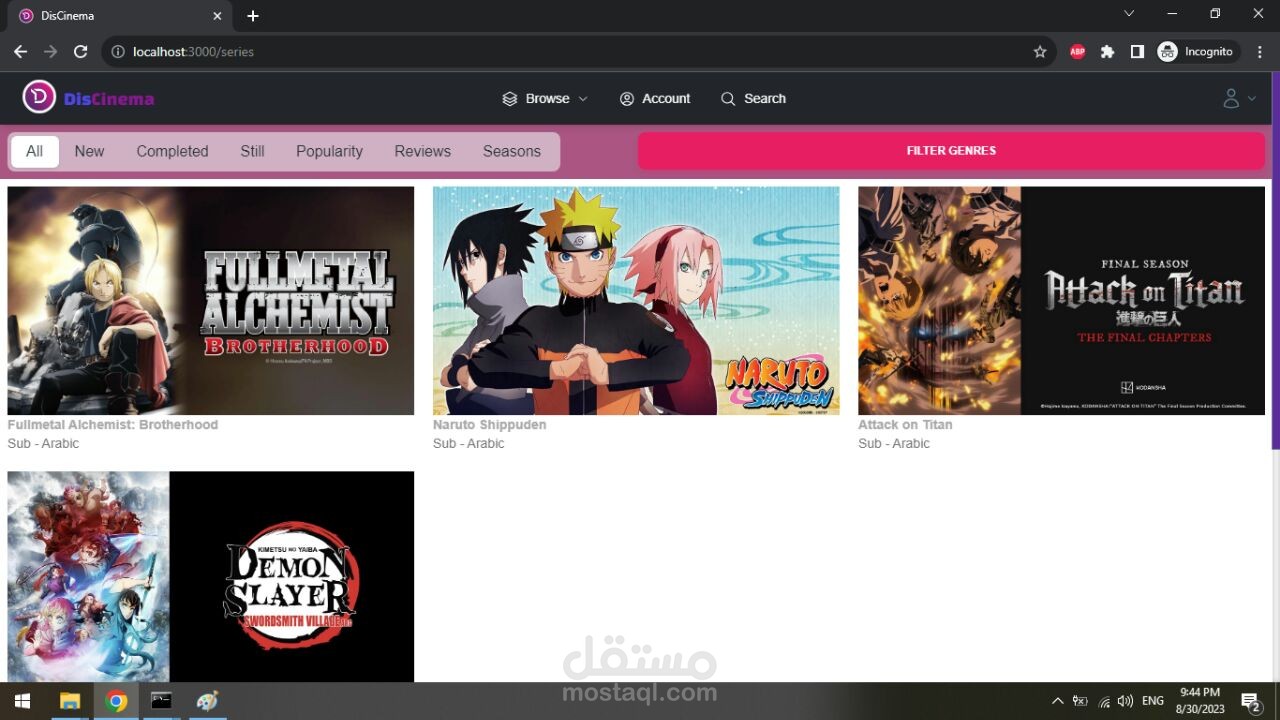1280x720 pixels.
Task: Click the site information icon in address bar
Action: click(117, 51)
